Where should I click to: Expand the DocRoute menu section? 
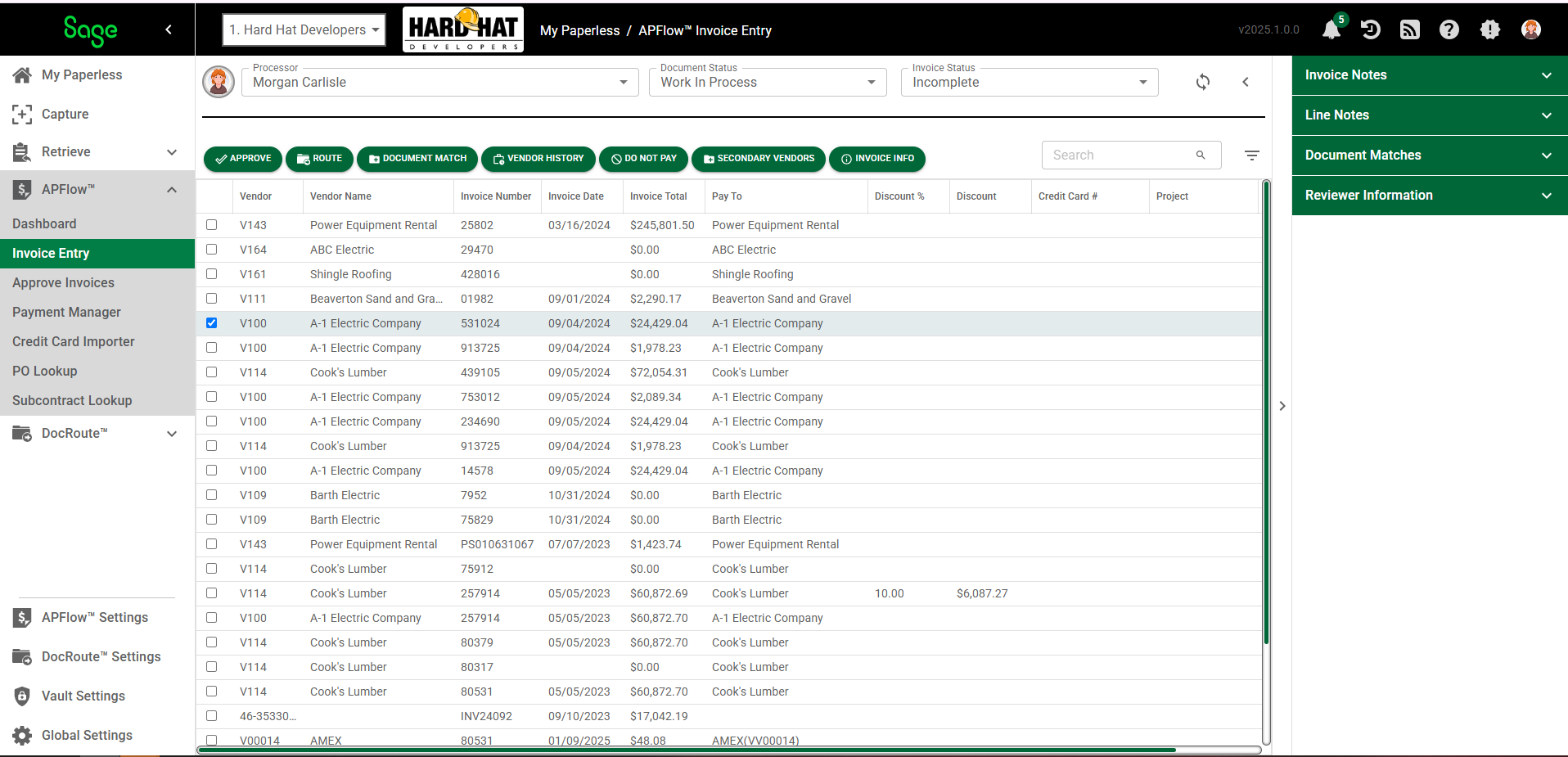click(x=172, y=434)
